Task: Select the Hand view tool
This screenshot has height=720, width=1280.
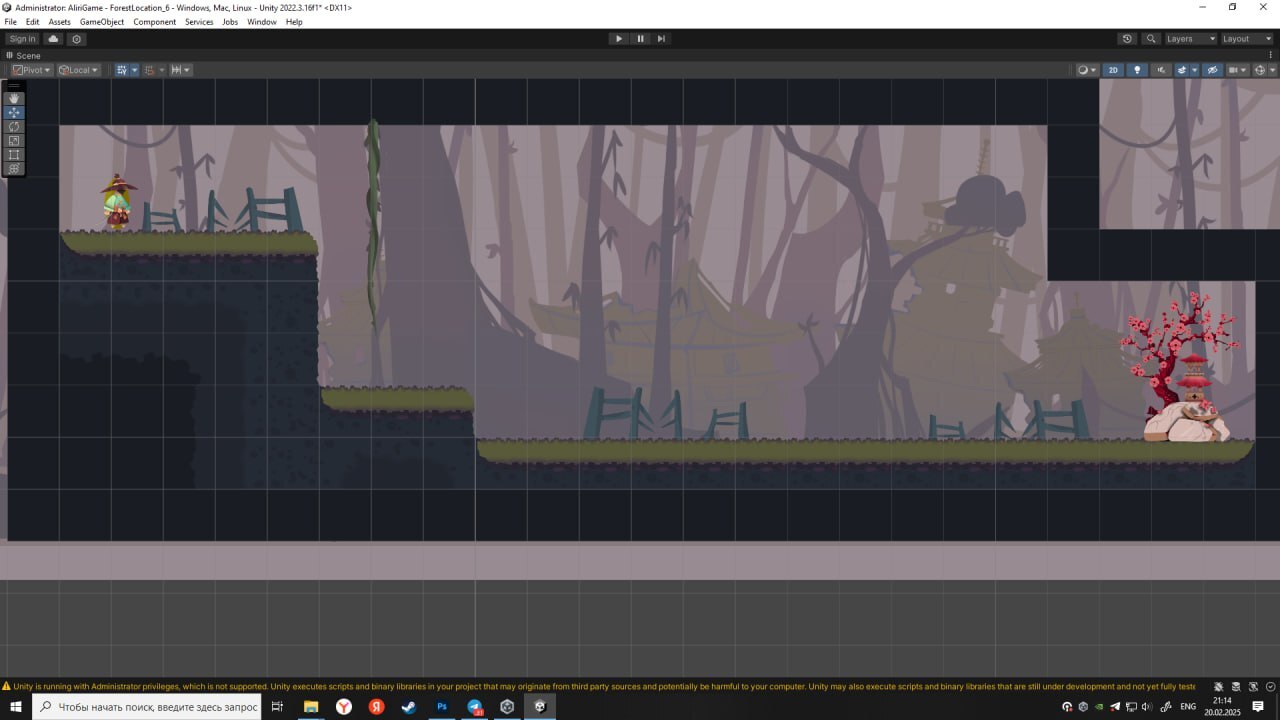Action: pos(14,98)
